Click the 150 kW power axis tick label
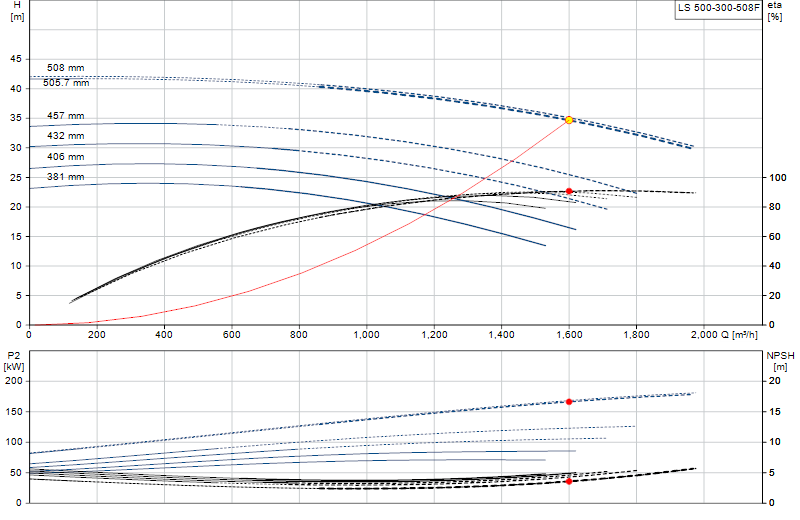This screenshot has width=800, height=520. (x=14, y=412)
